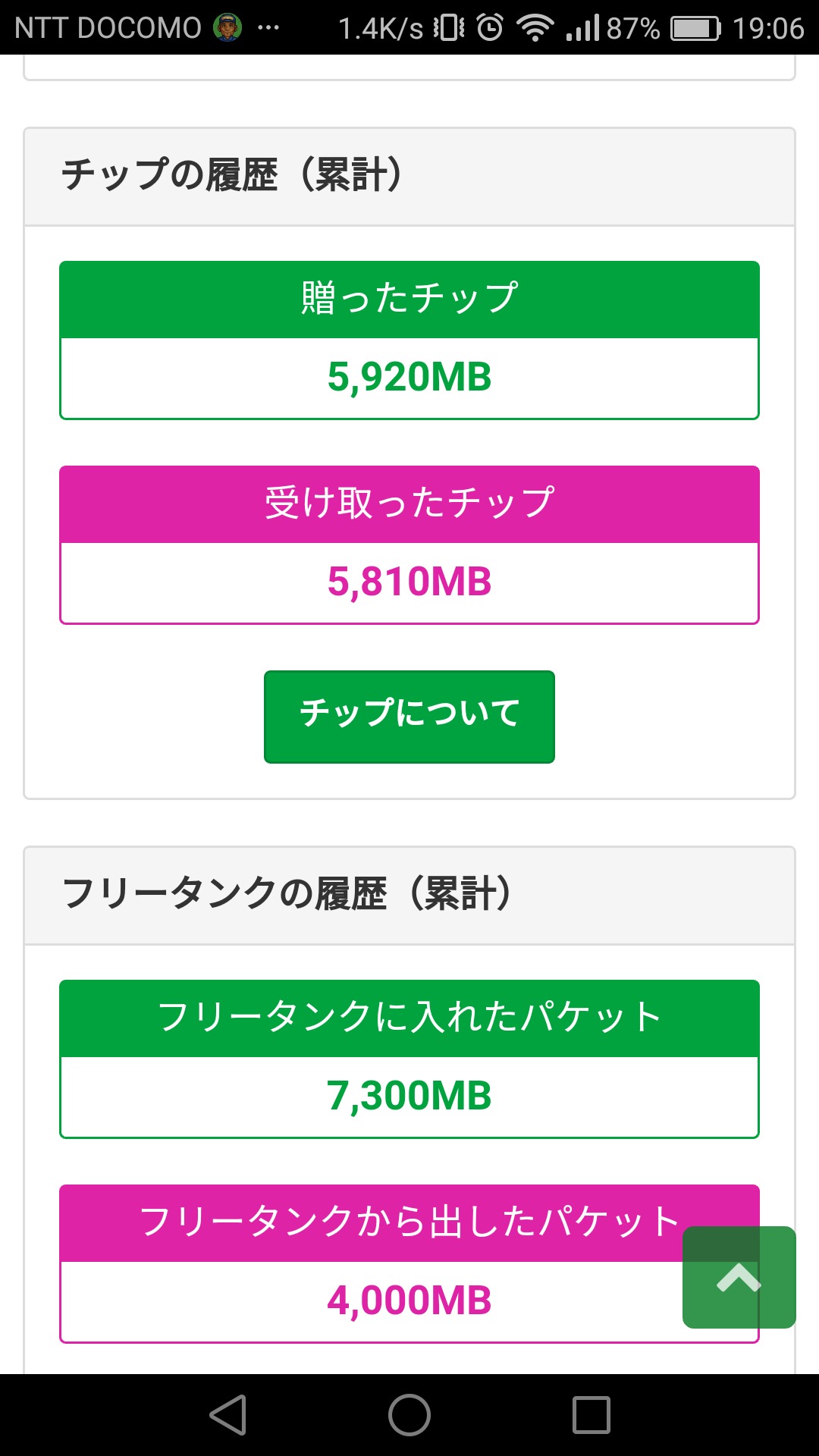Tap the Wi-Fi status icon
819x1456 pixels.
pyautogui.click(x=535, y=28)
